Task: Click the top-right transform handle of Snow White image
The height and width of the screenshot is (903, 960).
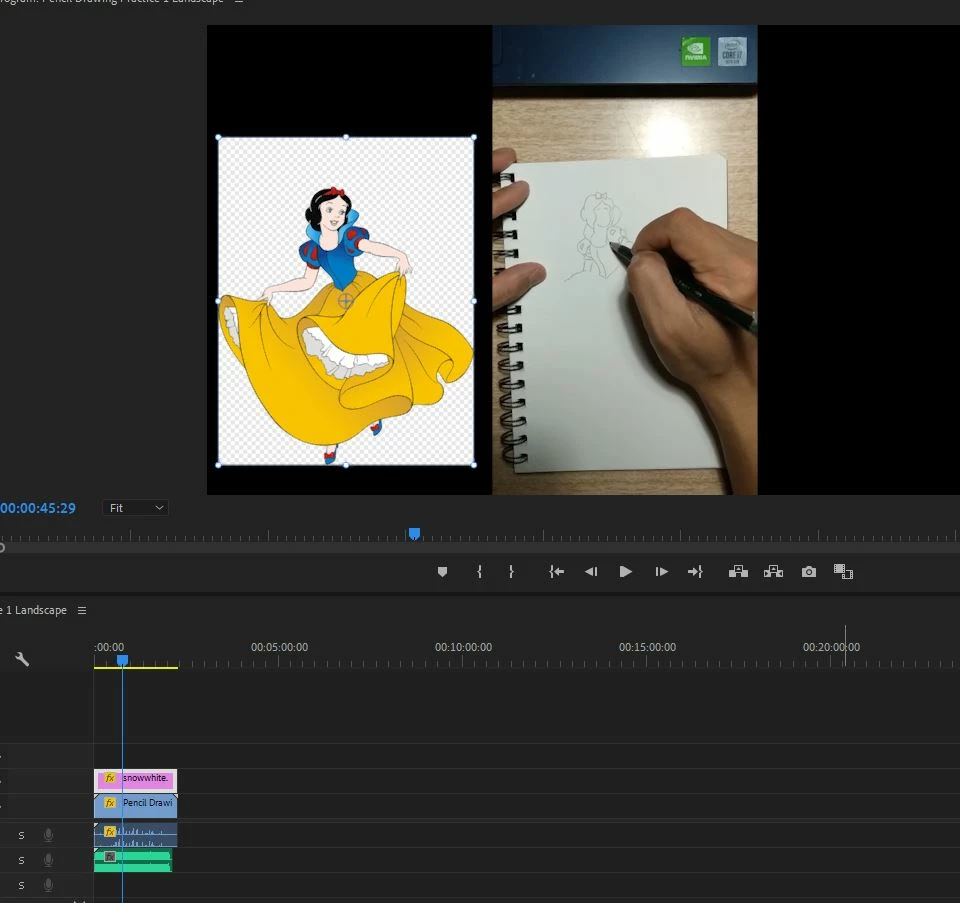Action: click(x=474, y=138)
